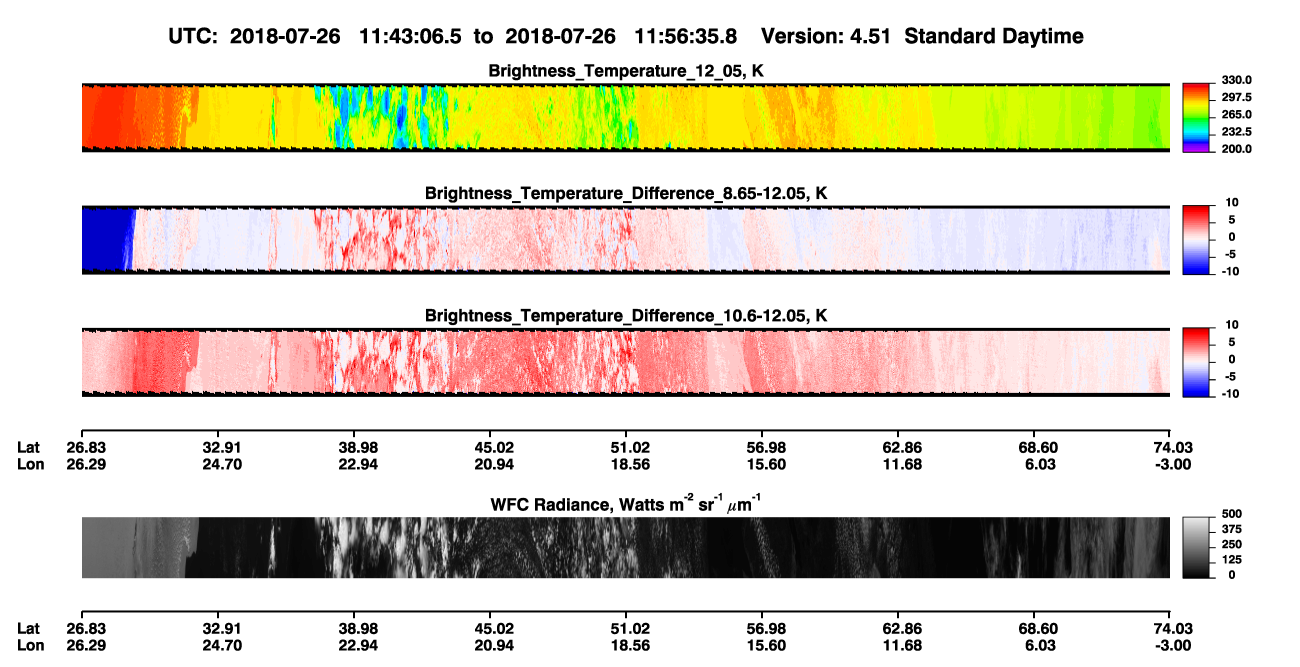Screen dimensions: 1300x667
Task: Click the -10 label on the 8.65-12.05 colorbar
Action: tap(1231, 271)
